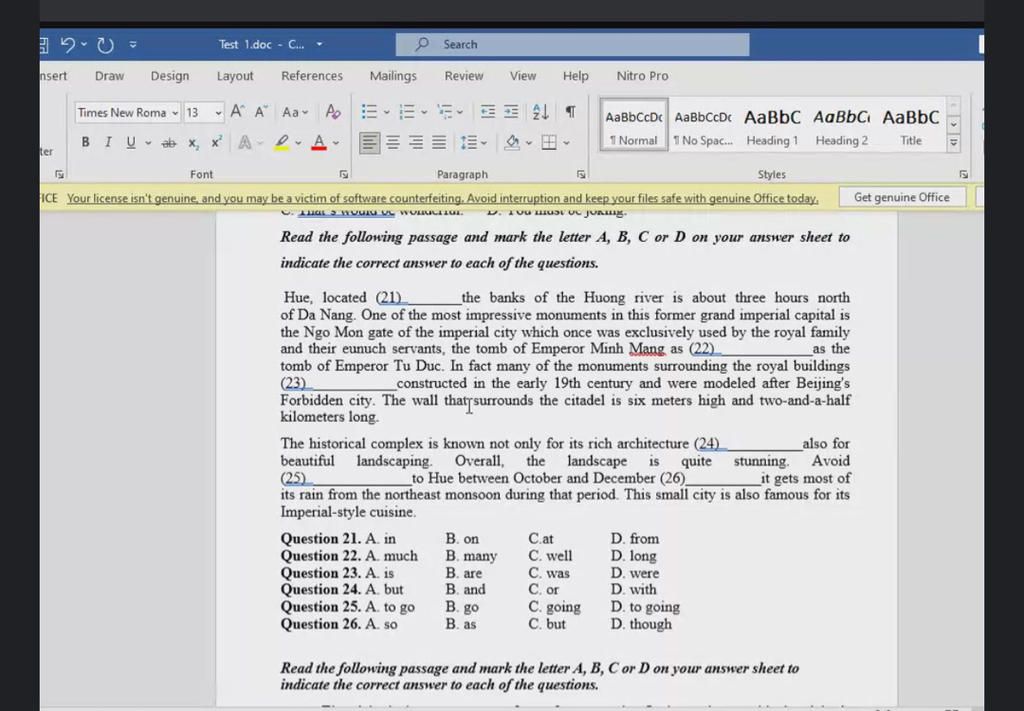
Task: Click the Clear All Formatting icon
Action: click(333, 112)
